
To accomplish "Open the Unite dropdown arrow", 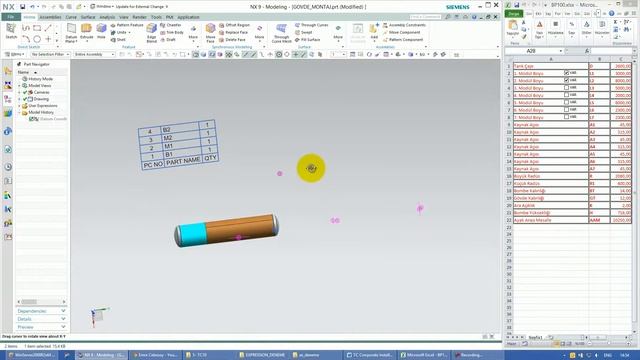I will click(129, 32).
